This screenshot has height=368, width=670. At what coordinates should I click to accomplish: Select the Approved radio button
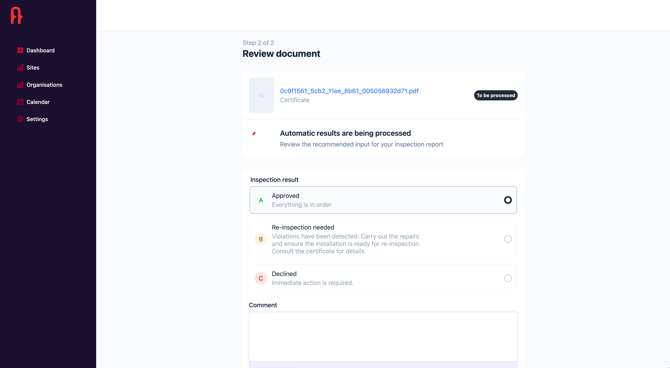tap(508, 200)
